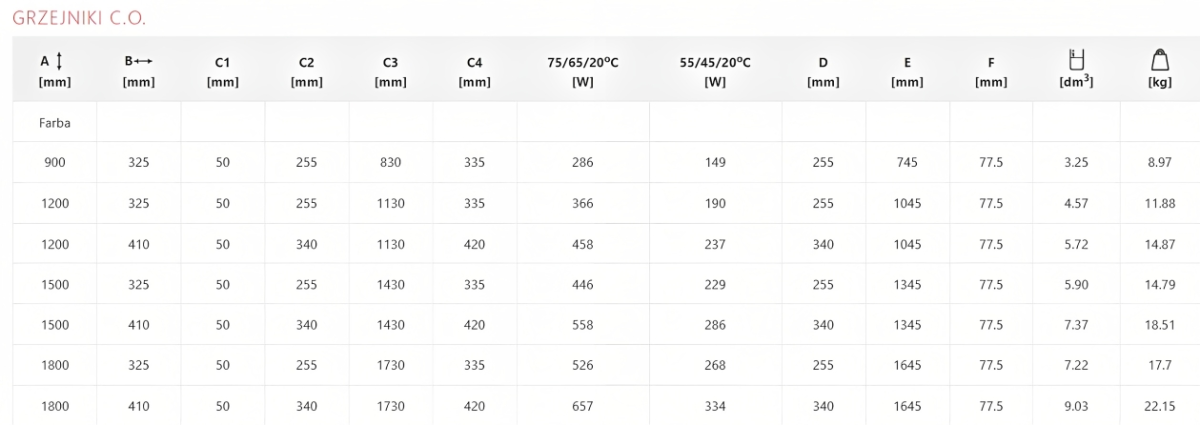The width and height of the screenshot is (1200, 425).
Task: Select the 22.15 kg weight cell
Action: tap(1159, 406)
